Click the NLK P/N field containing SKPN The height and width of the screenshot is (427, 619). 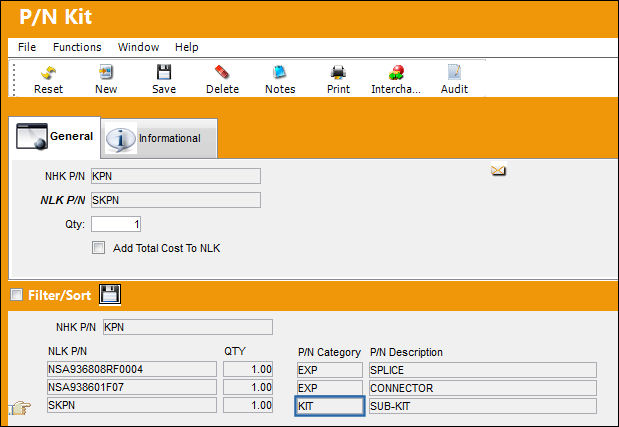click(176, 200)
